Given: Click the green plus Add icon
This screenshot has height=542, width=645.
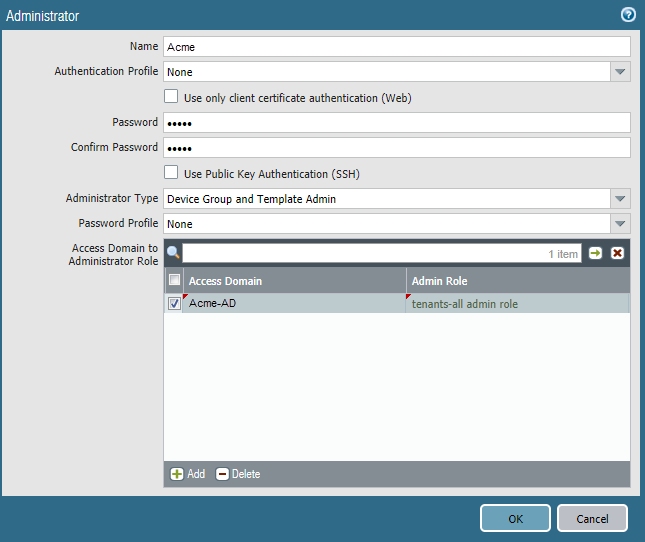Looking at the screenshot, I should 177,474.
